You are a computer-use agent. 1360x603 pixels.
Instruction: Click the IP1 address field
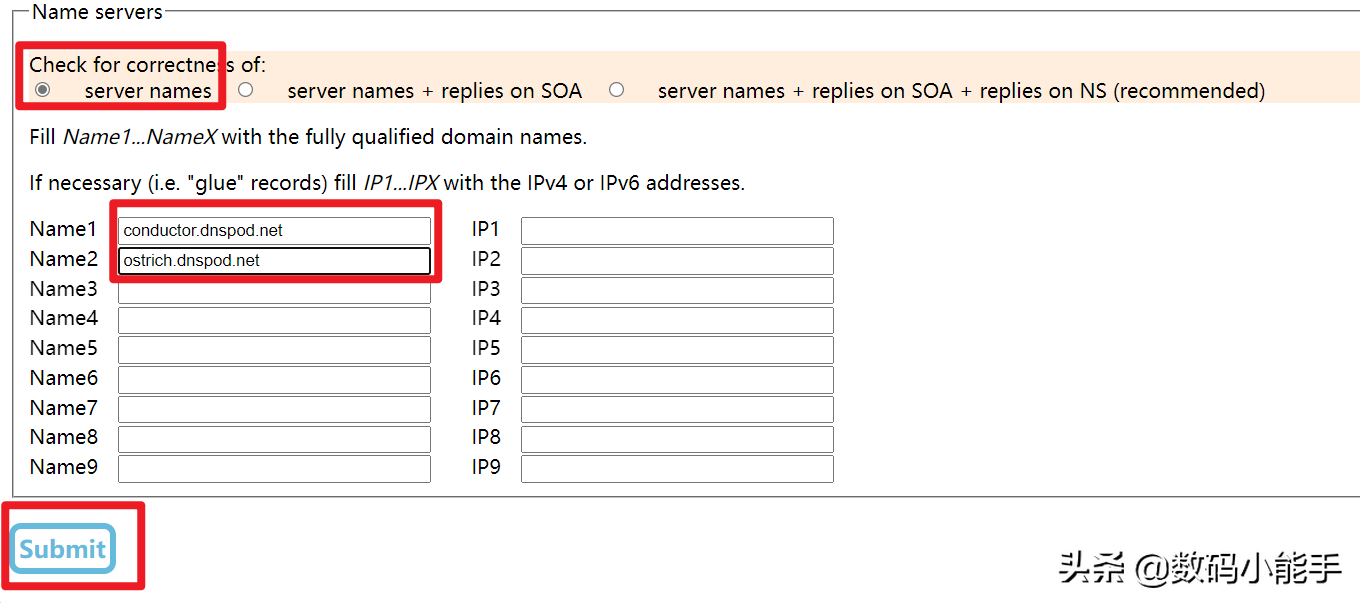(677, 231)
